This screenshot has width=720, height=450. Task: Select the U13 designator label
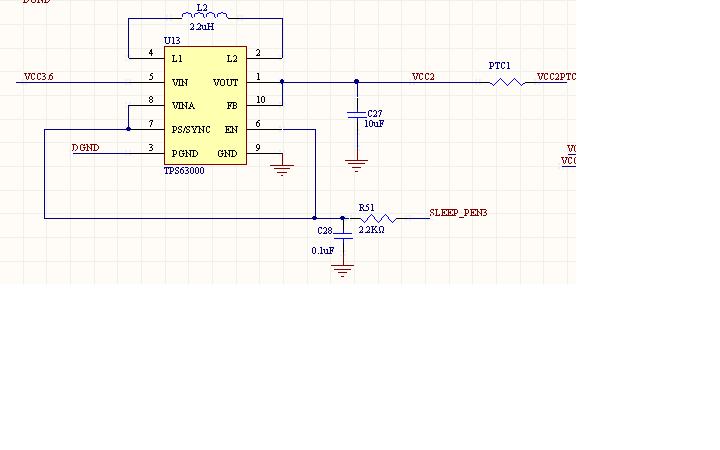(172, 40)
